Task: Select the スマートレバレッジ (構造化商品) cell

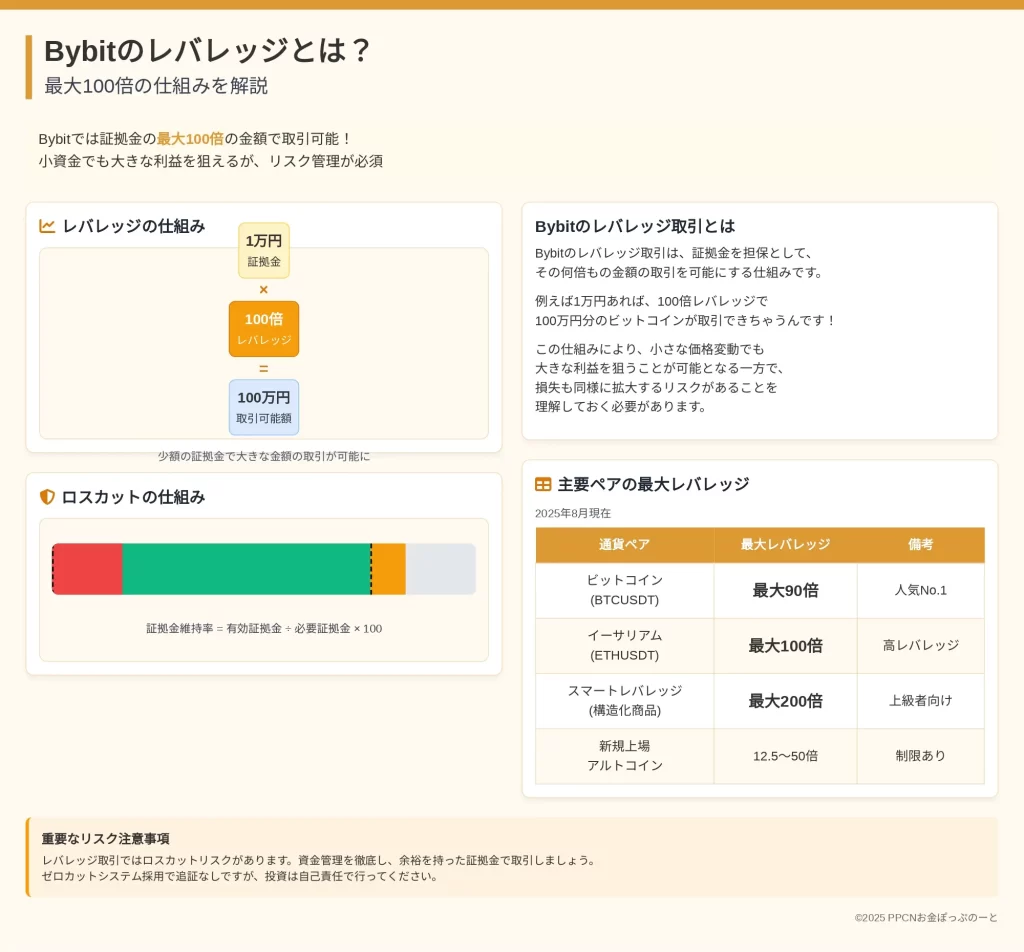Action: point(624,701)
